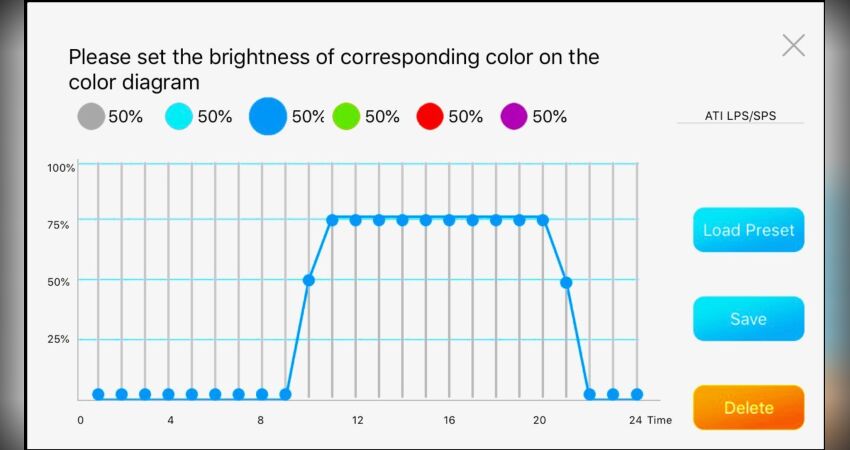This screenshot has width=850, height=450.
Task: Select the red color channel circle
Action: coord(430,117)
